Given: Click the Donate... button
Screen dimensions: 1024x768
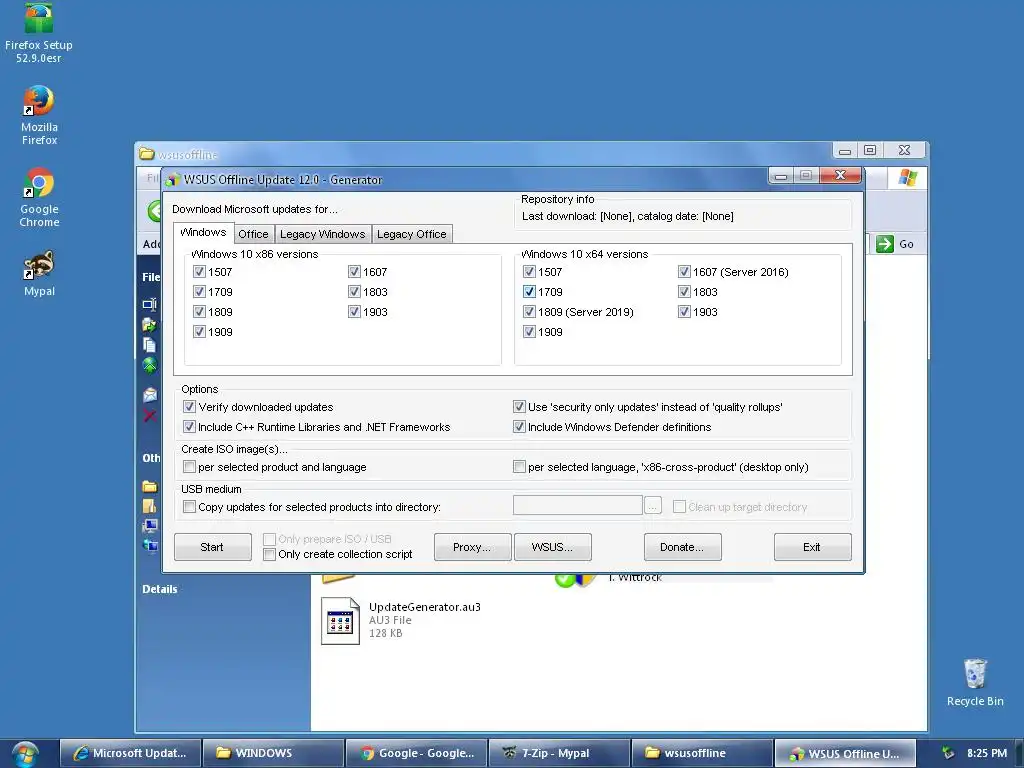Looking at the screenshot, I should pos(682,547).
